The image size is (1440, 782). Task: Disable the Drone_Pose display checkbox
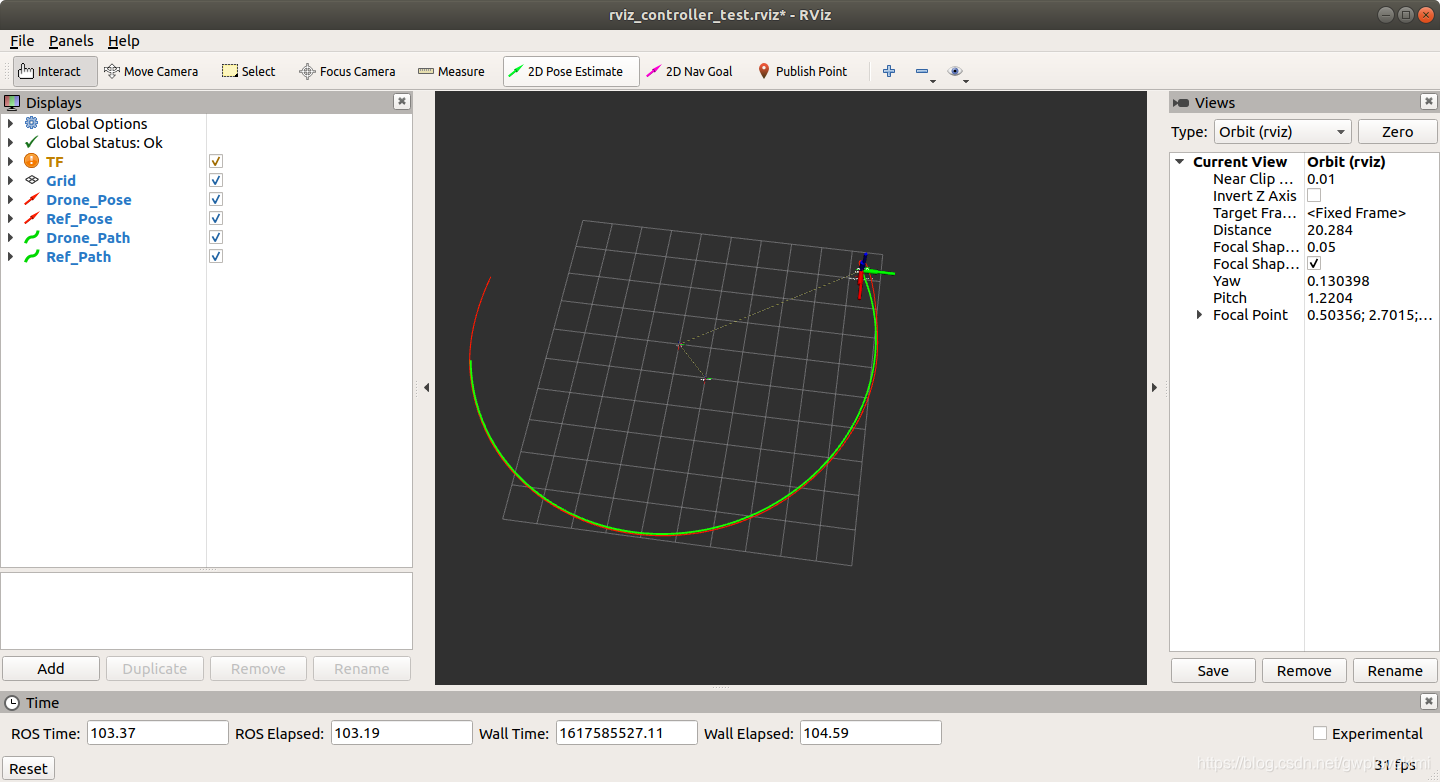coord(216,199)
